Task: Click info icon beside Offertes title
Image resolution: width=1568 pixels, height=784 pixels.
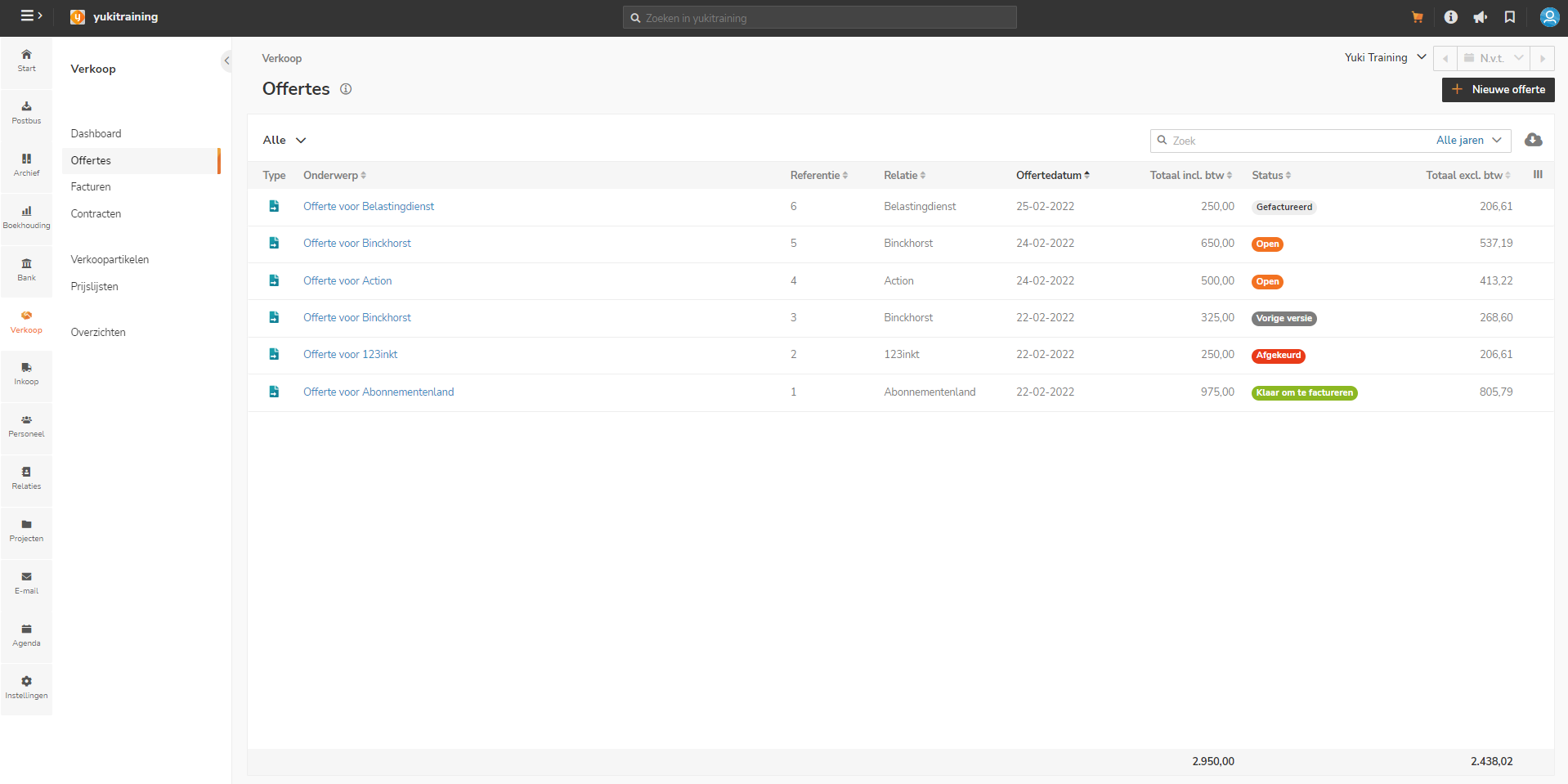Action: click(346, 89)
